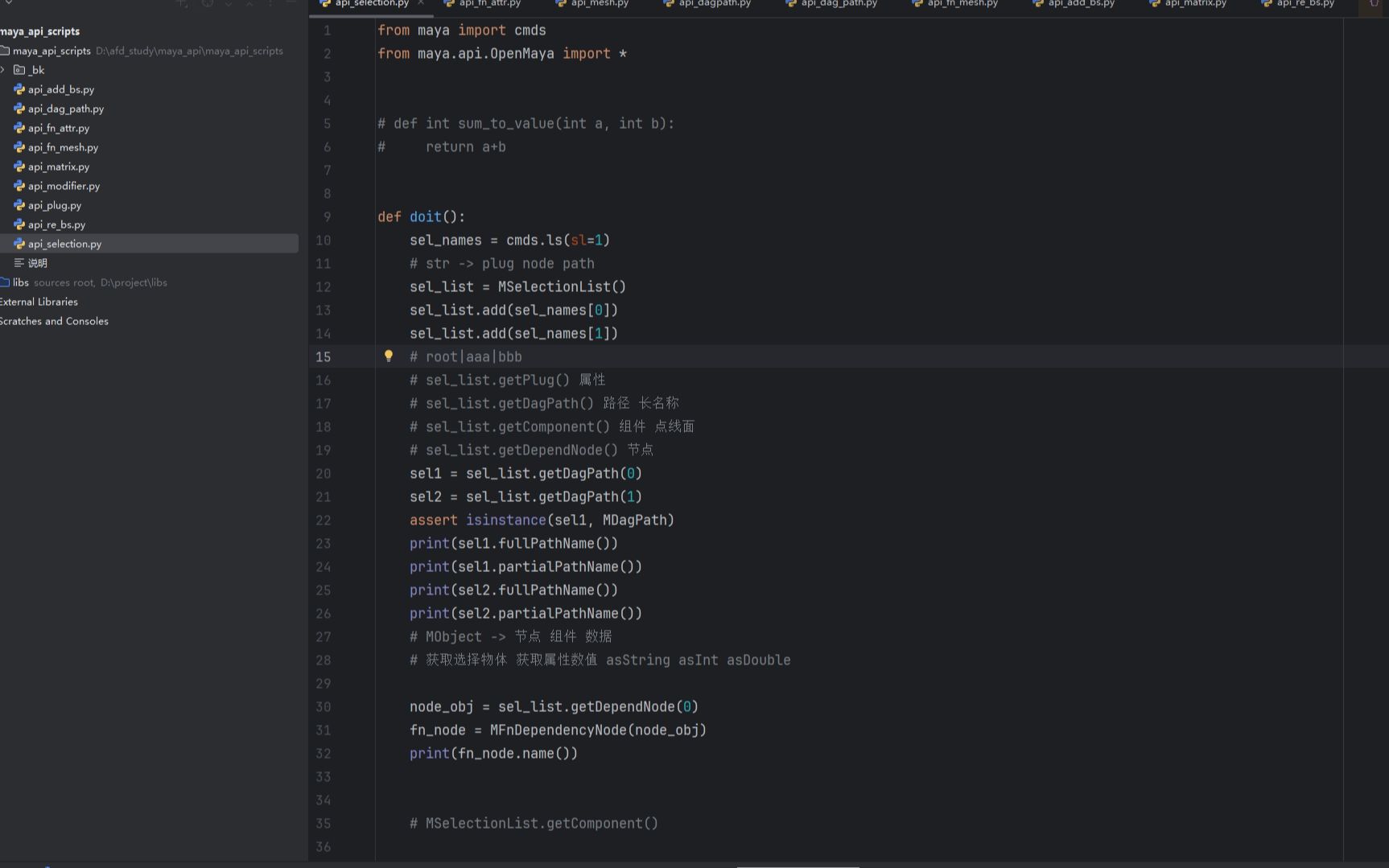
Task: Click the Python file icon beside api_plug.py
Action: pyautogui.click(x=19, y=205)
